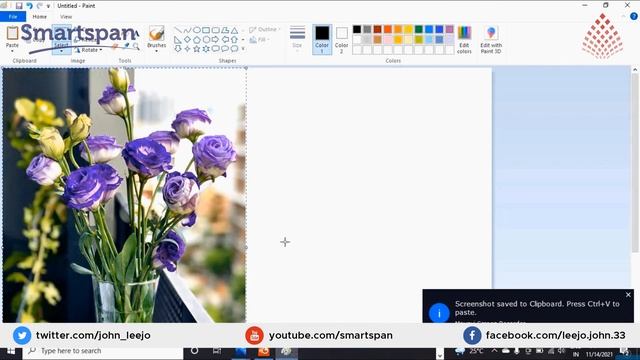
Task: Click the Paste clipboard icon
Action: point(12,33)
